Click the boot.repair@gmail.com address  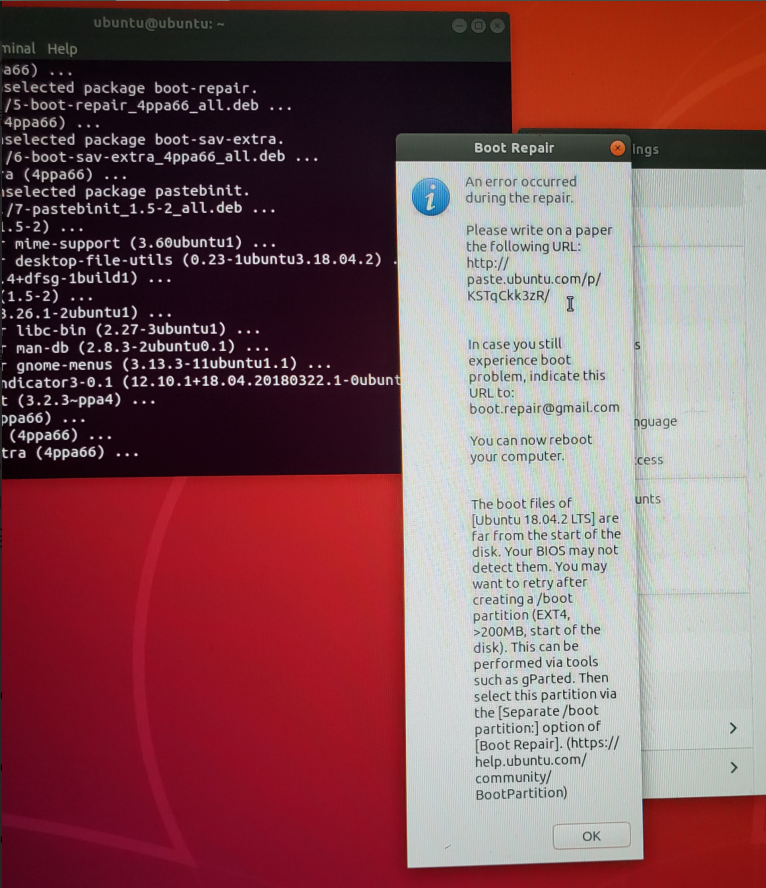[544, 408]
